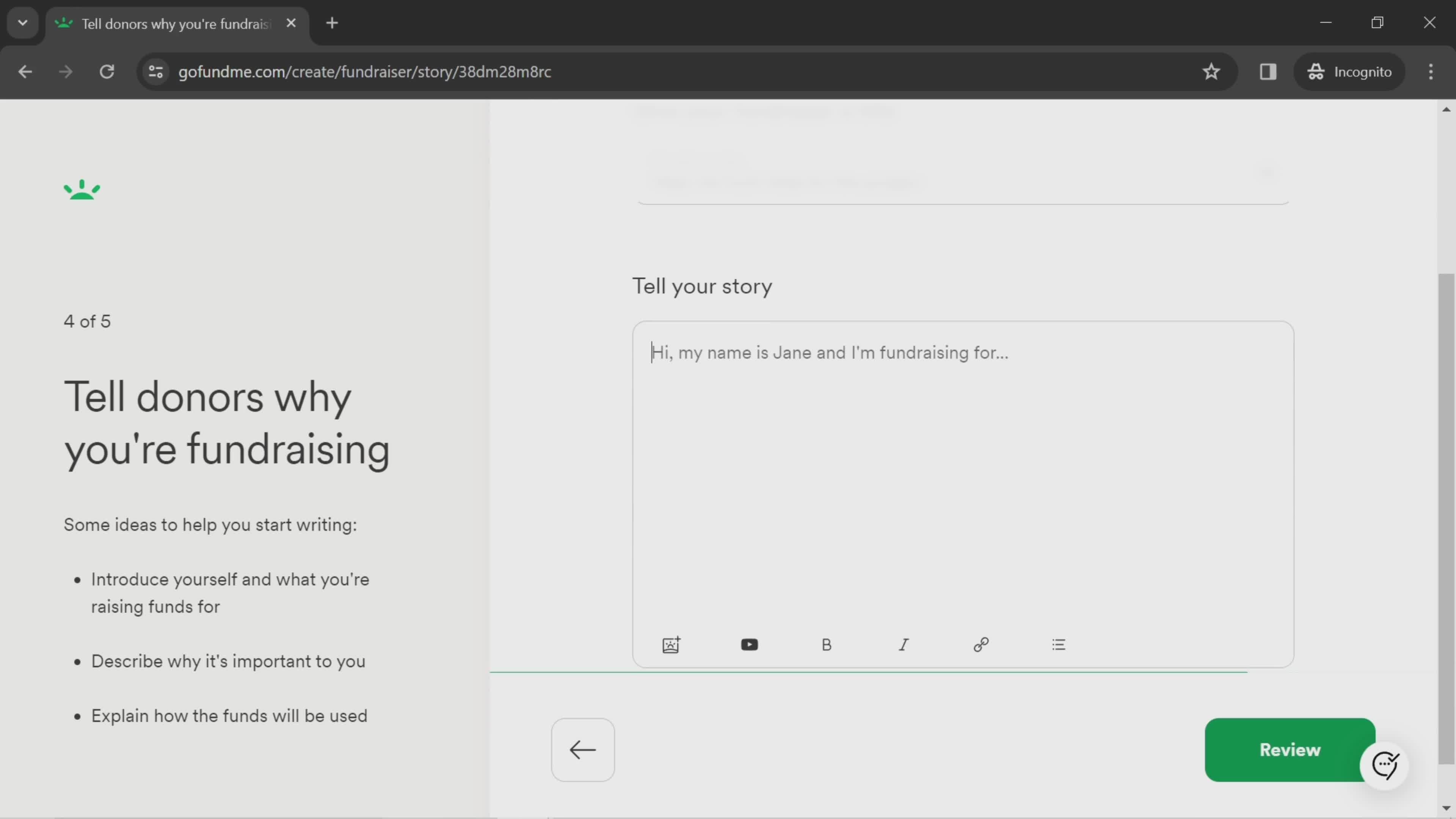The image size is (1456, 819).
Task: Click the 'Tell your story' heading
Action: click(x=702, y=286)
